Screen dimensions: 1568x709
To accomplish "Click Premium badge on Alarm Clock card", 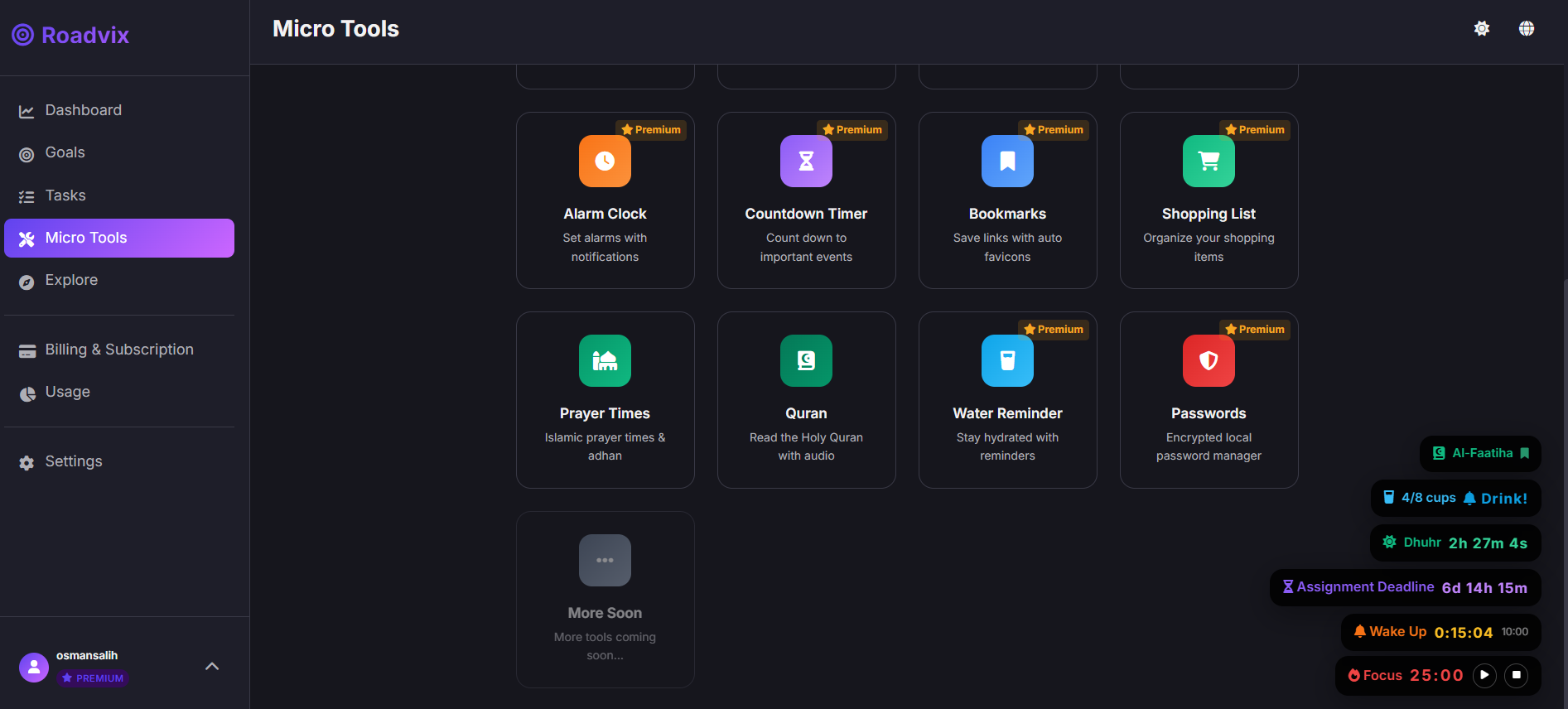I will click(651, 130).
